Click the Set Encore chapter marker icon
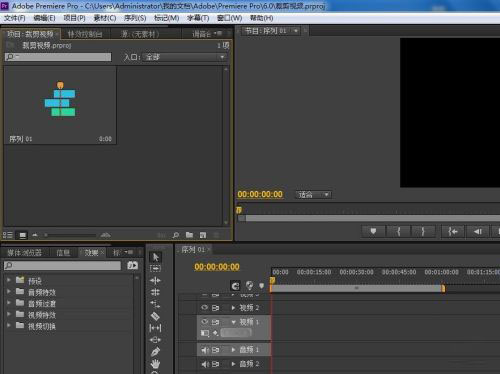 tap(249, 285)
